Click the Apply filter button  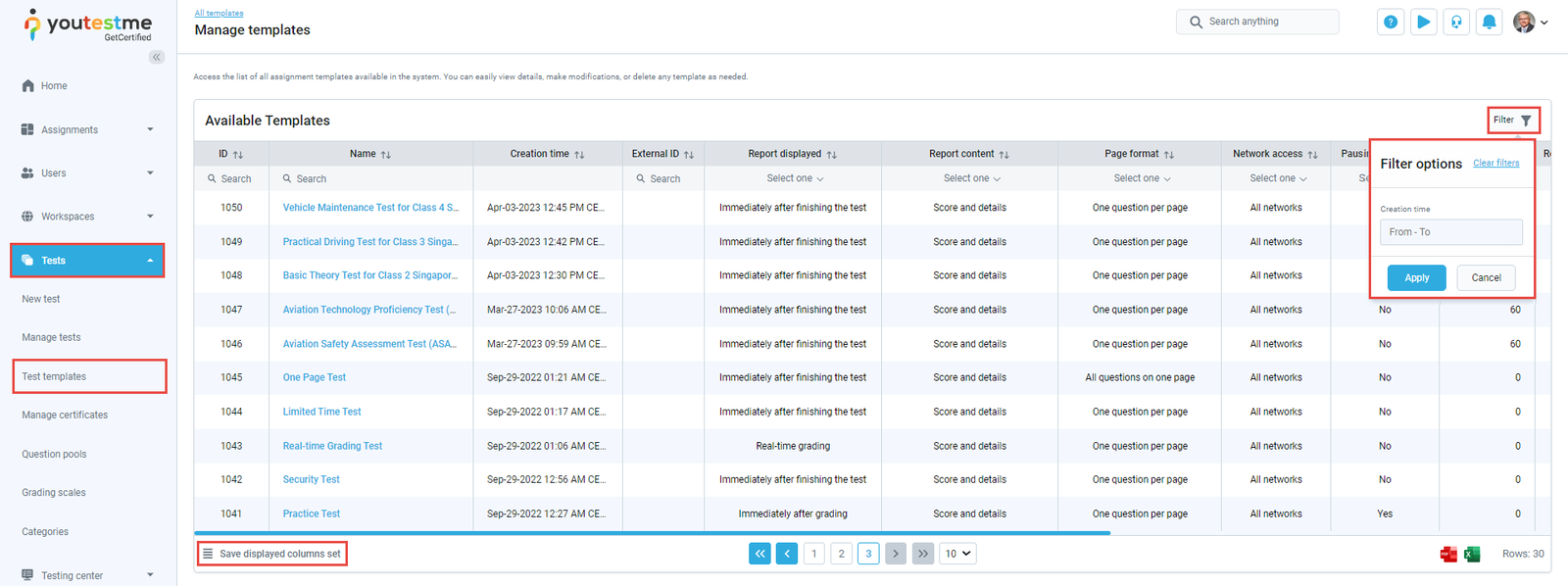1416,278
